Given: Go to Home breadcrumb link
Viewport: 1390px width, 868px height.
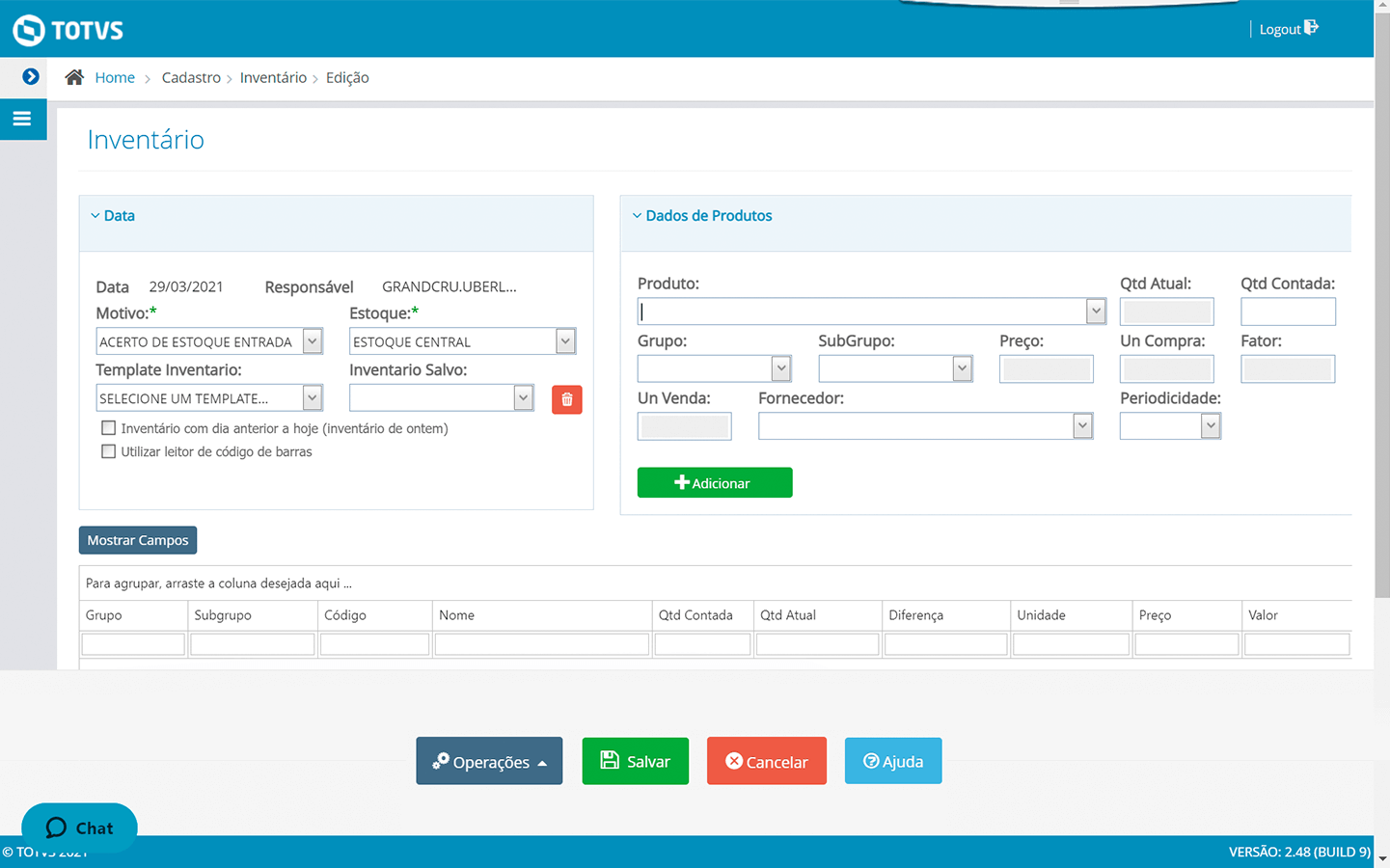Looking at the screenshot, I should pos(115,77).
